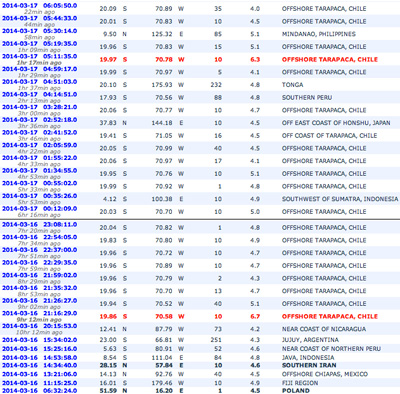Click the JUJUY, ARGENTINA region text
The width and height of the screenshot is (400, 394).
pyautogui.click(x=310, y=340)
